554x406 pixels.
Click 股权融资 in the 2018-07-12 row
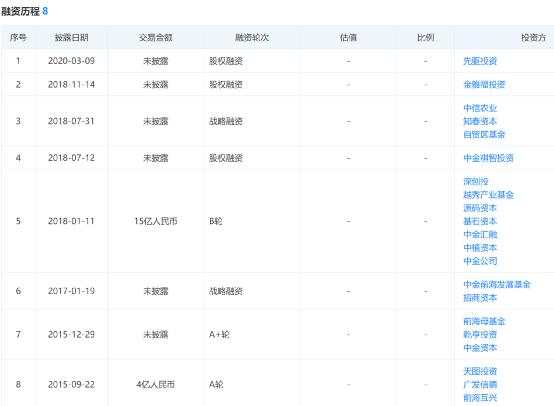226,158
